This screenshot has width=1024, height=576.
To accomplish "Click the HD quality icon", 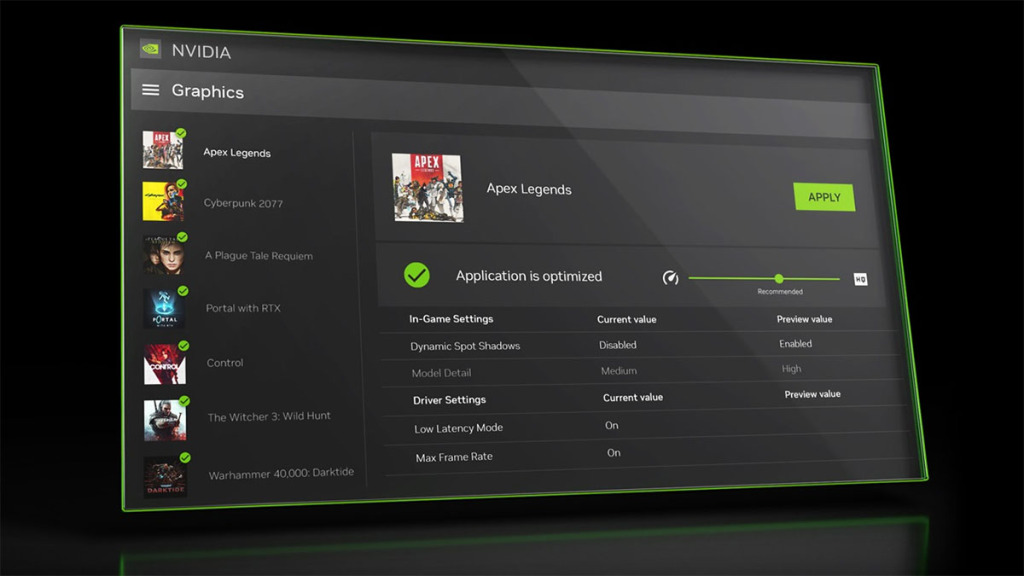I will click(x=860, y=280).
